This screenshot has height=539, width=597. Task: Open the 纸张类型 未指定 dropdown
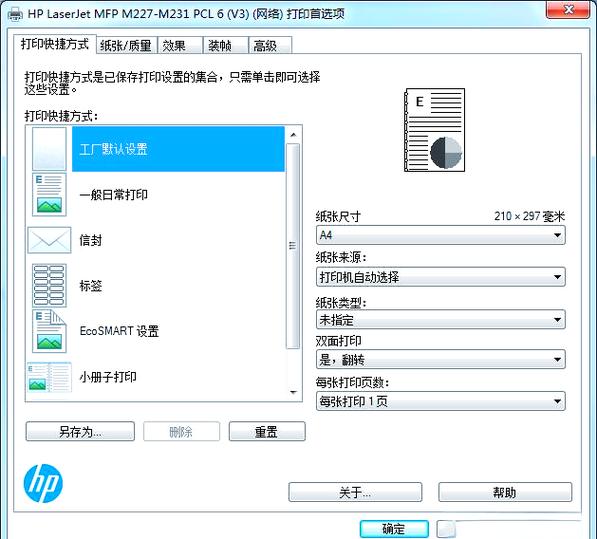coord(441,319)
